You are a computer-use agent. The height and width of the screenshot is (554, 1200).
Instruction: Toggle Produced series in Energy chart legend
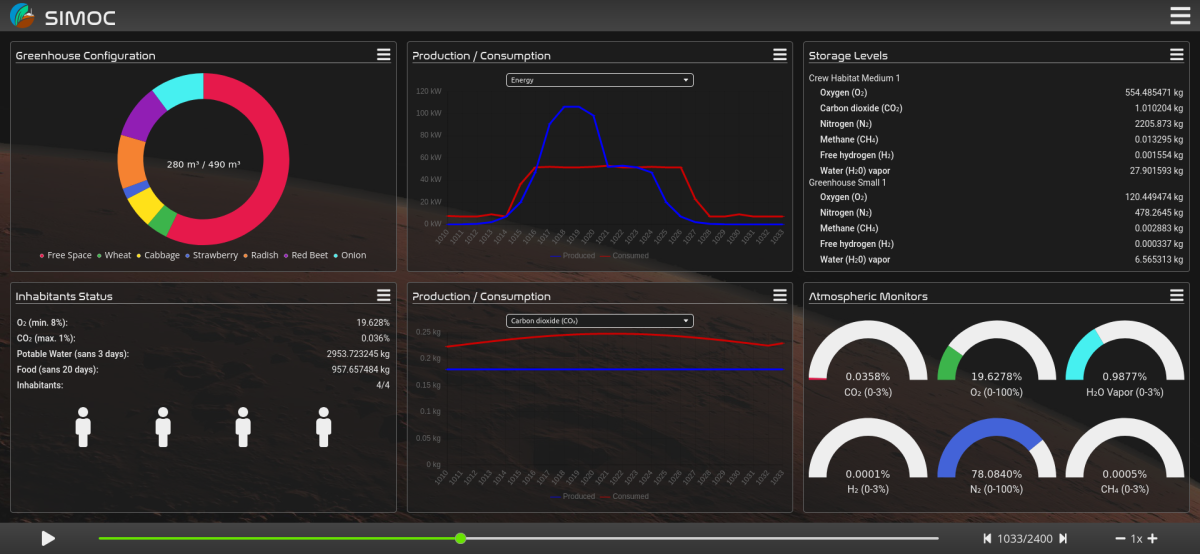pyautogui.click(x=571, y=256)
